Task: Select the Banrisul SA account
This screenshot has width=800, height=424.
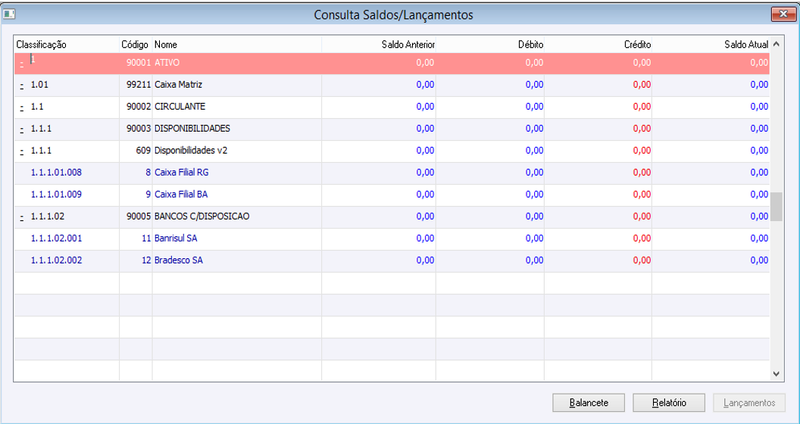Action: (176, 238)
